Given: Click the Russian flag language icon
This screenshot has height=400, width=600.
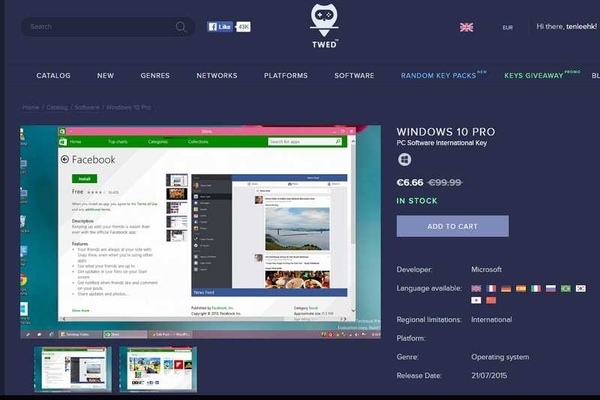Looking at the screenshot, I should pos(551,288).
